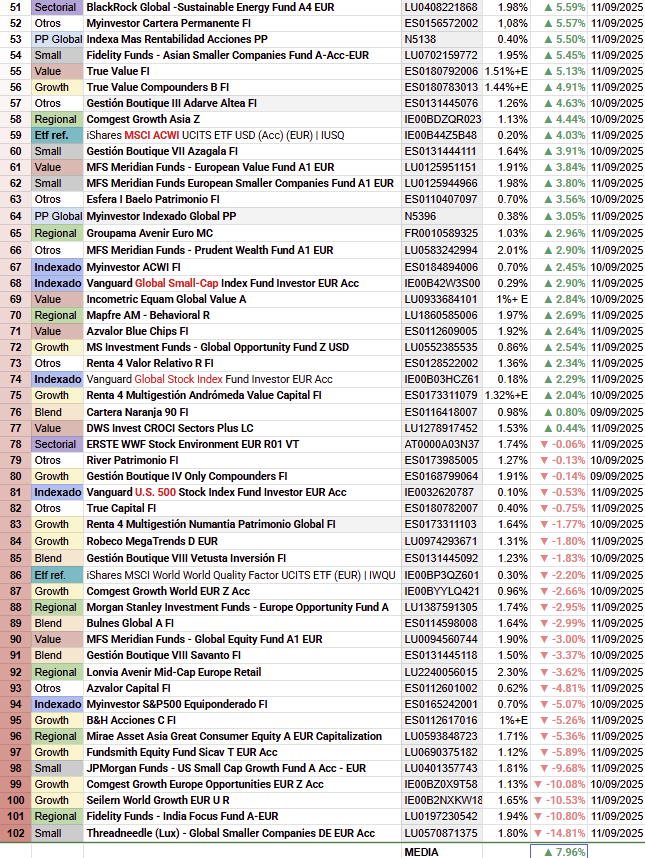Select row header 74
This screenshot has height=858, width=645.
click(x=15, y=379)
